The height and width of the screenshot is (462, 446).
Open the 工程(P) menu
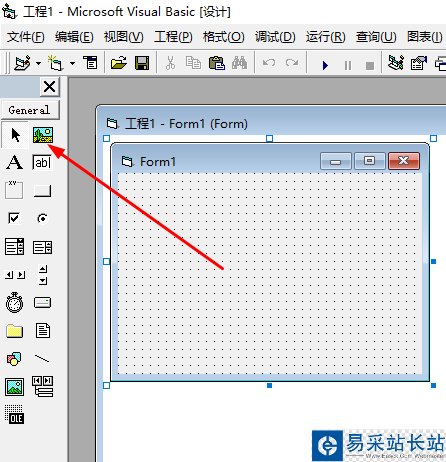(173, 37)
